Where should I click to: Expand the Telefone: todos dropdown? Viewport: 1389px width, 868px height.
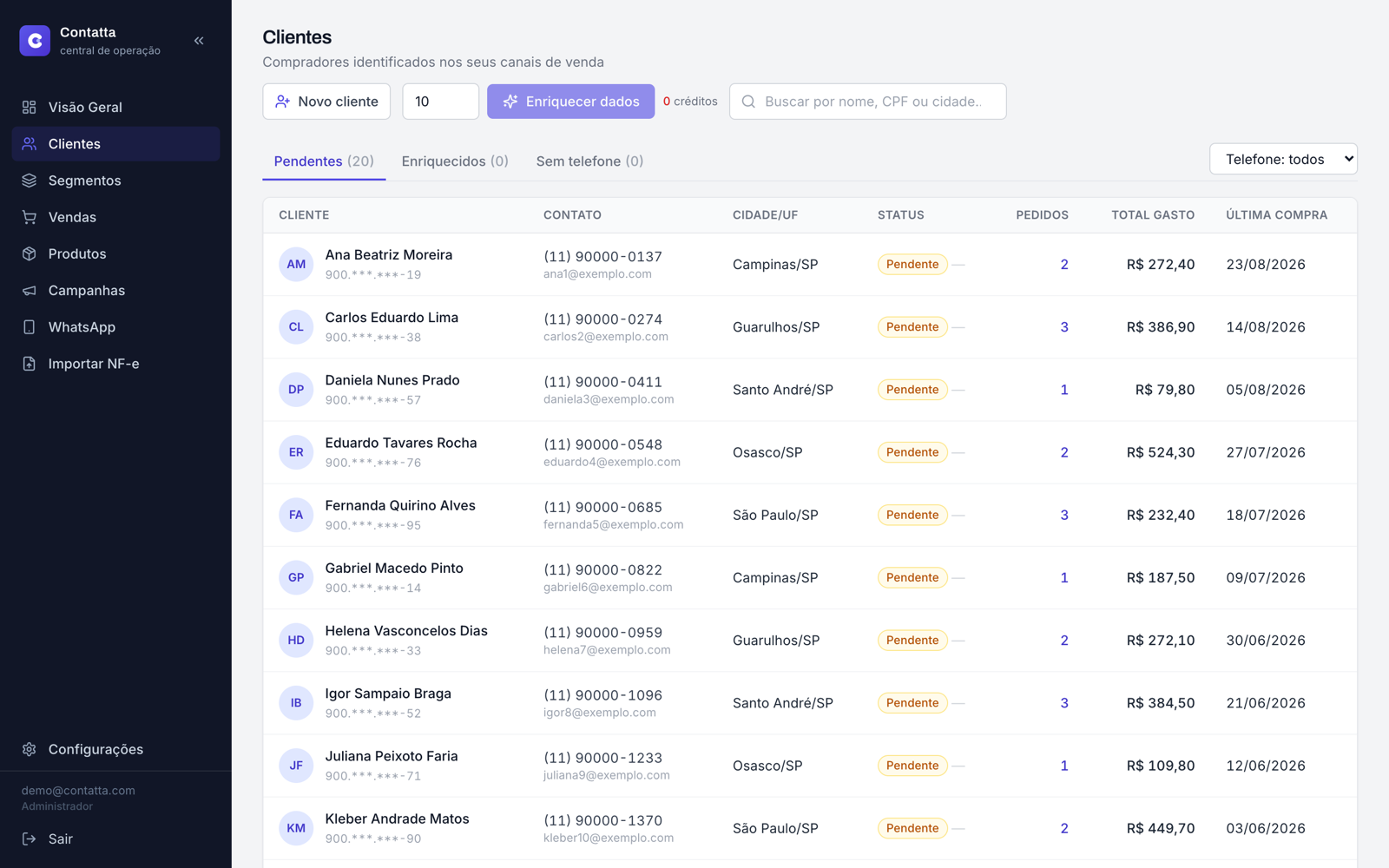tap(1283, 159)
